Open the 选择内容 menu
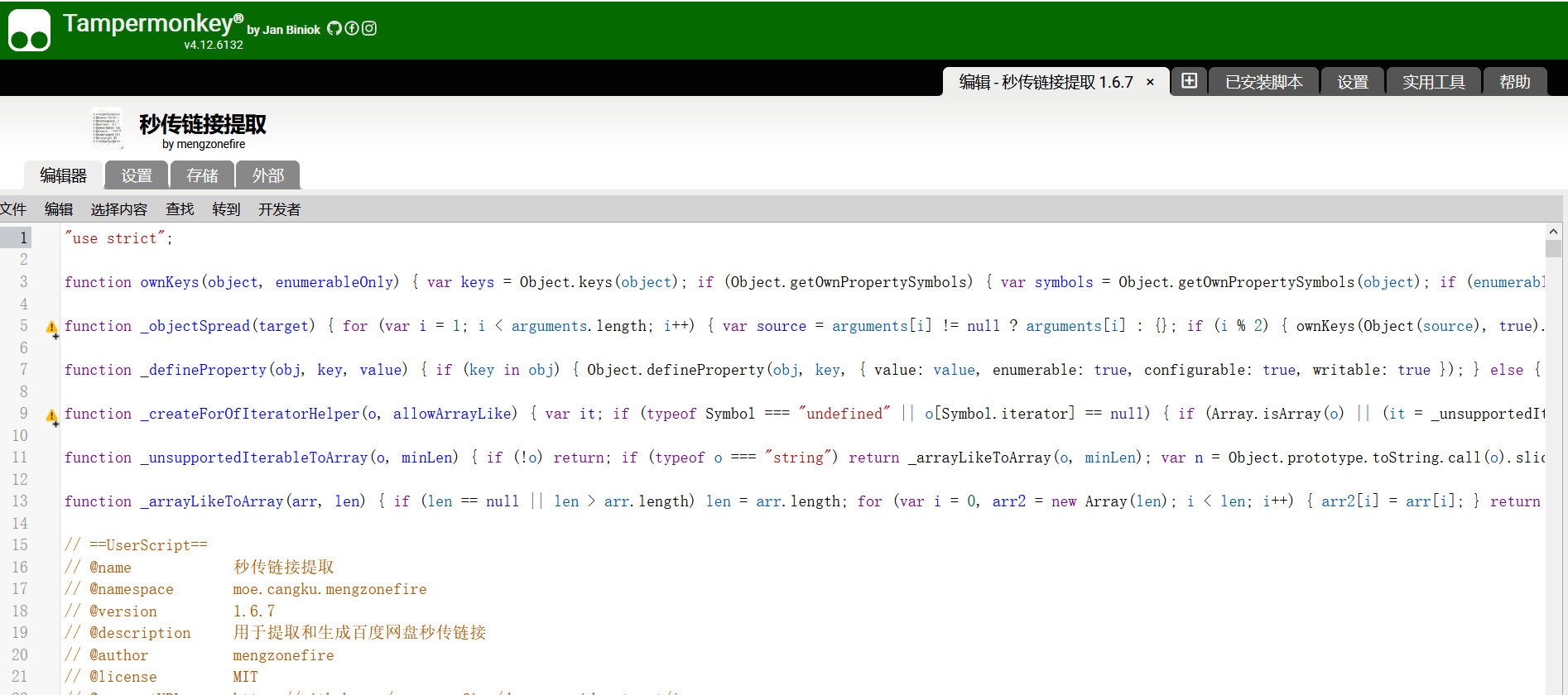The image size is (1568, 695). click(118, 209)
